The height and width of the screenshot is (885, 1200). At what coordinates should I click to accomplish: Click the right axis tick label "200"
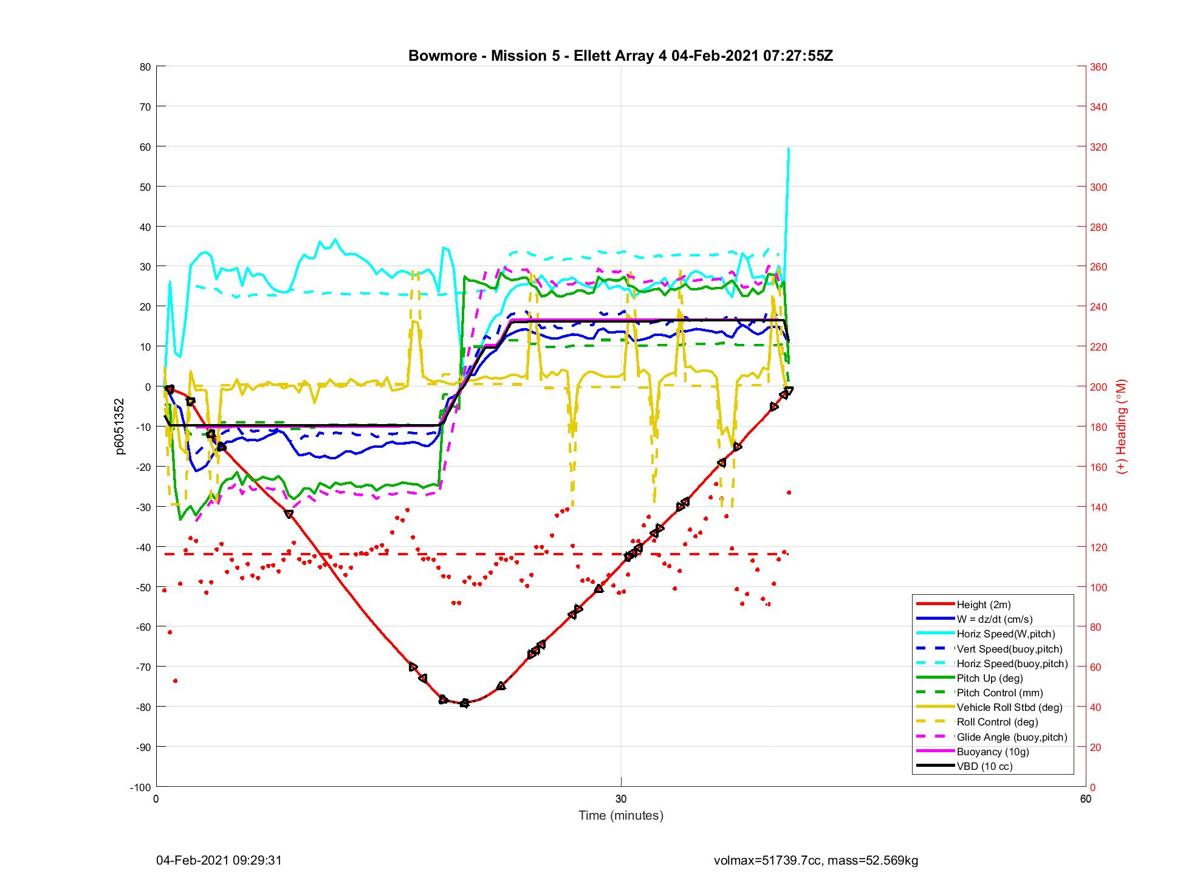(1098, 387)
